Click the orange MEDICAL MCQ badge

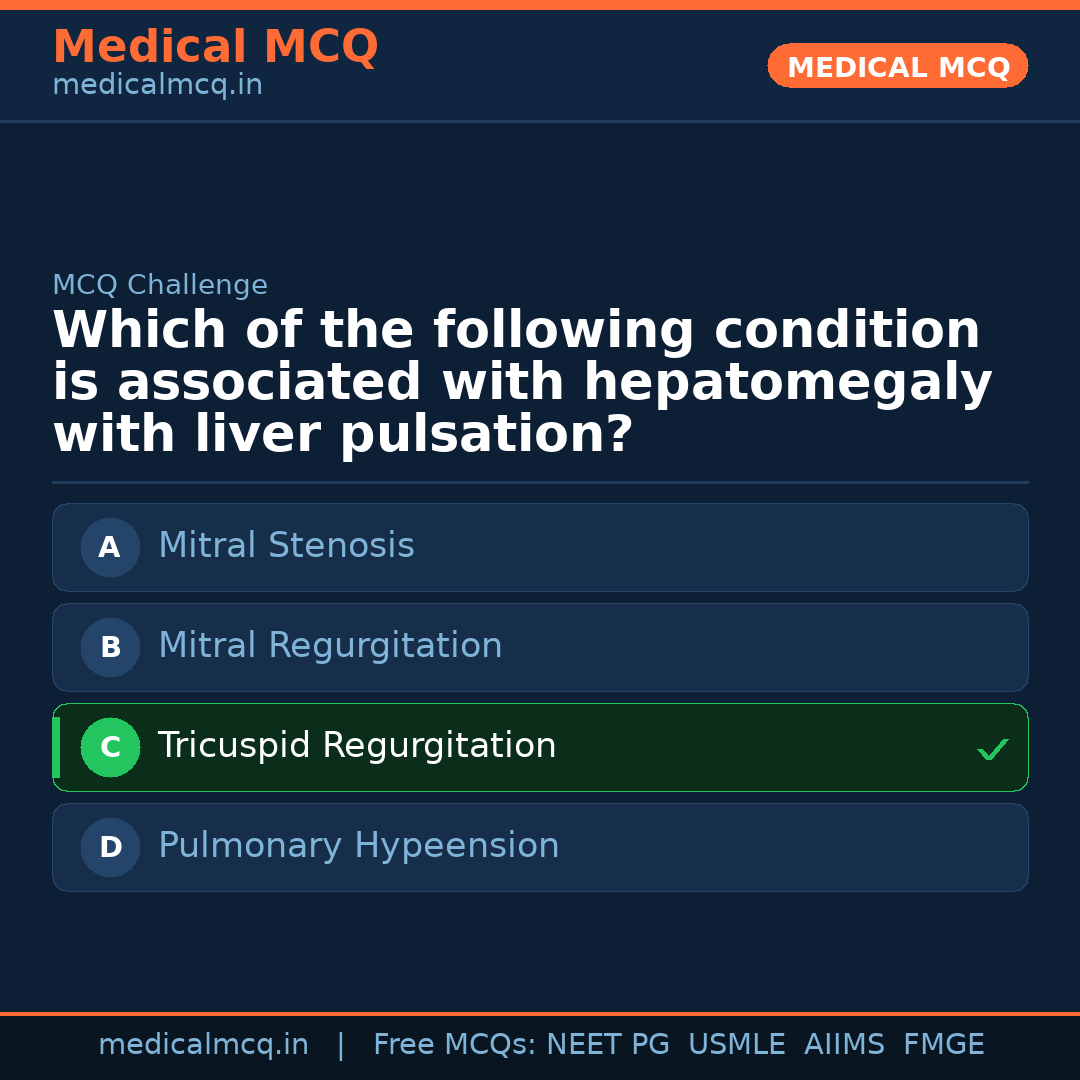[897, 67]
